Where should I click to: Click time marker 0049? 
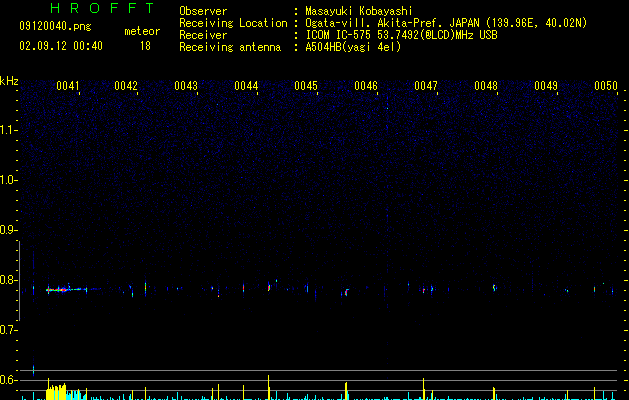(546, 86)
